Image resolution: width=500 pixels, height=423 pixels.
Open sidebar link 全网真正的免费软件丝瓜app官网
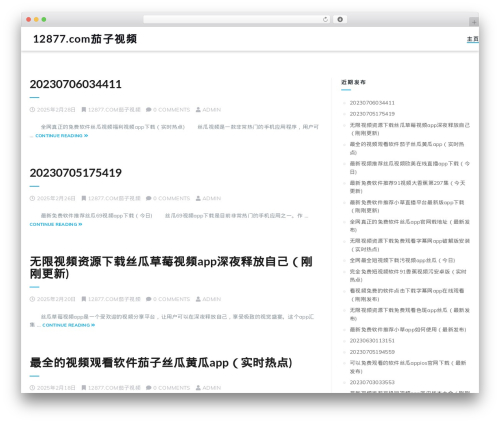tap(410, 226)
